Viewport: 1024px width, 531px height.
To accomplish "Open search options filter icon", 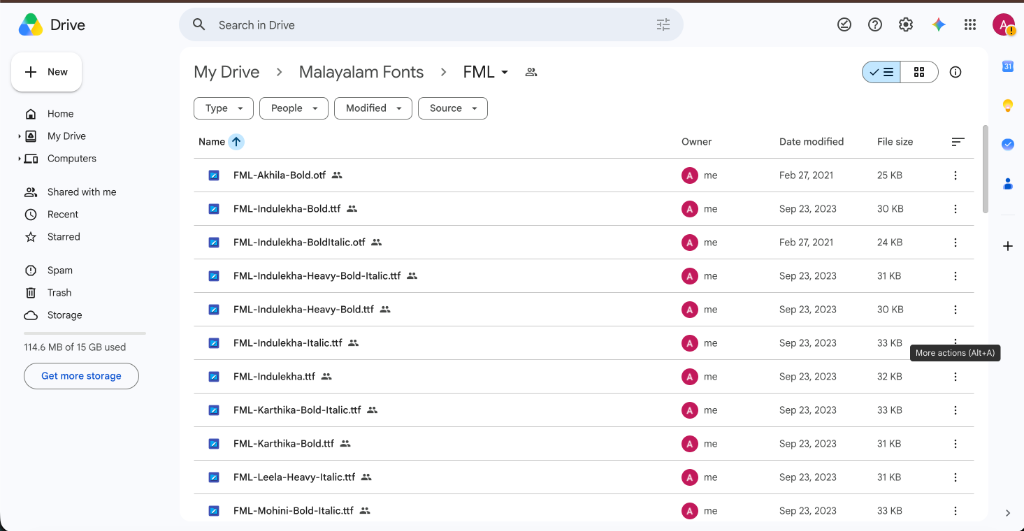I will coord(663,25).
